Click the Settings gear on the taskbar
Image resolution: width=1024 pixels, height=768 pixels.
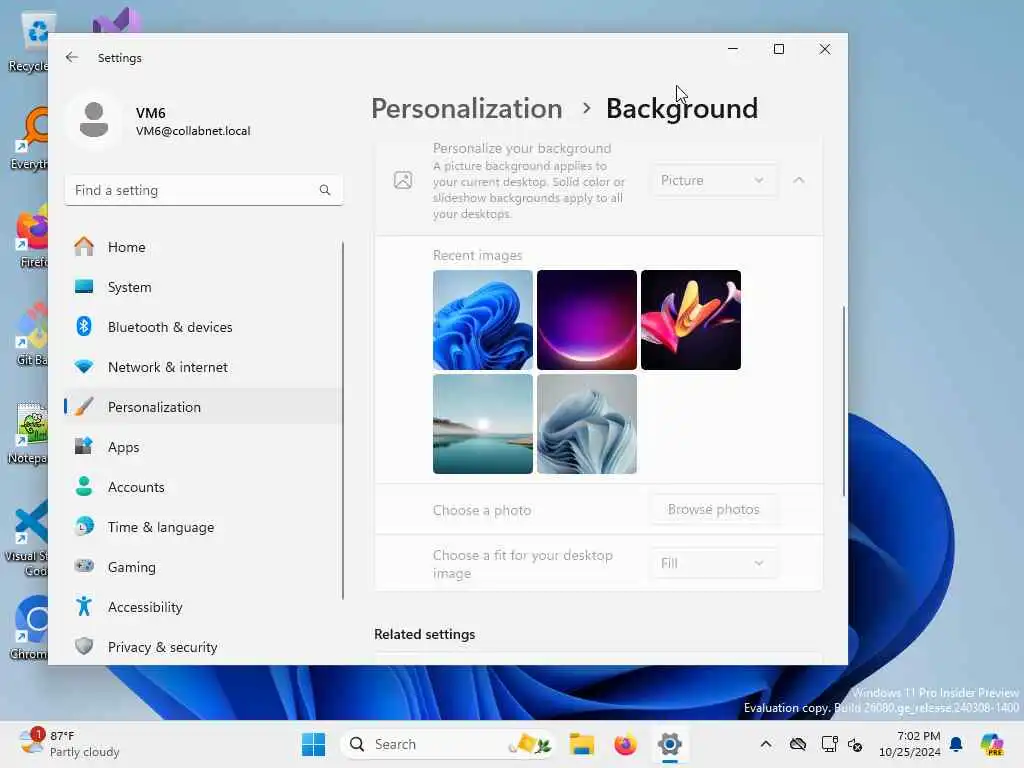click(669, 744)
